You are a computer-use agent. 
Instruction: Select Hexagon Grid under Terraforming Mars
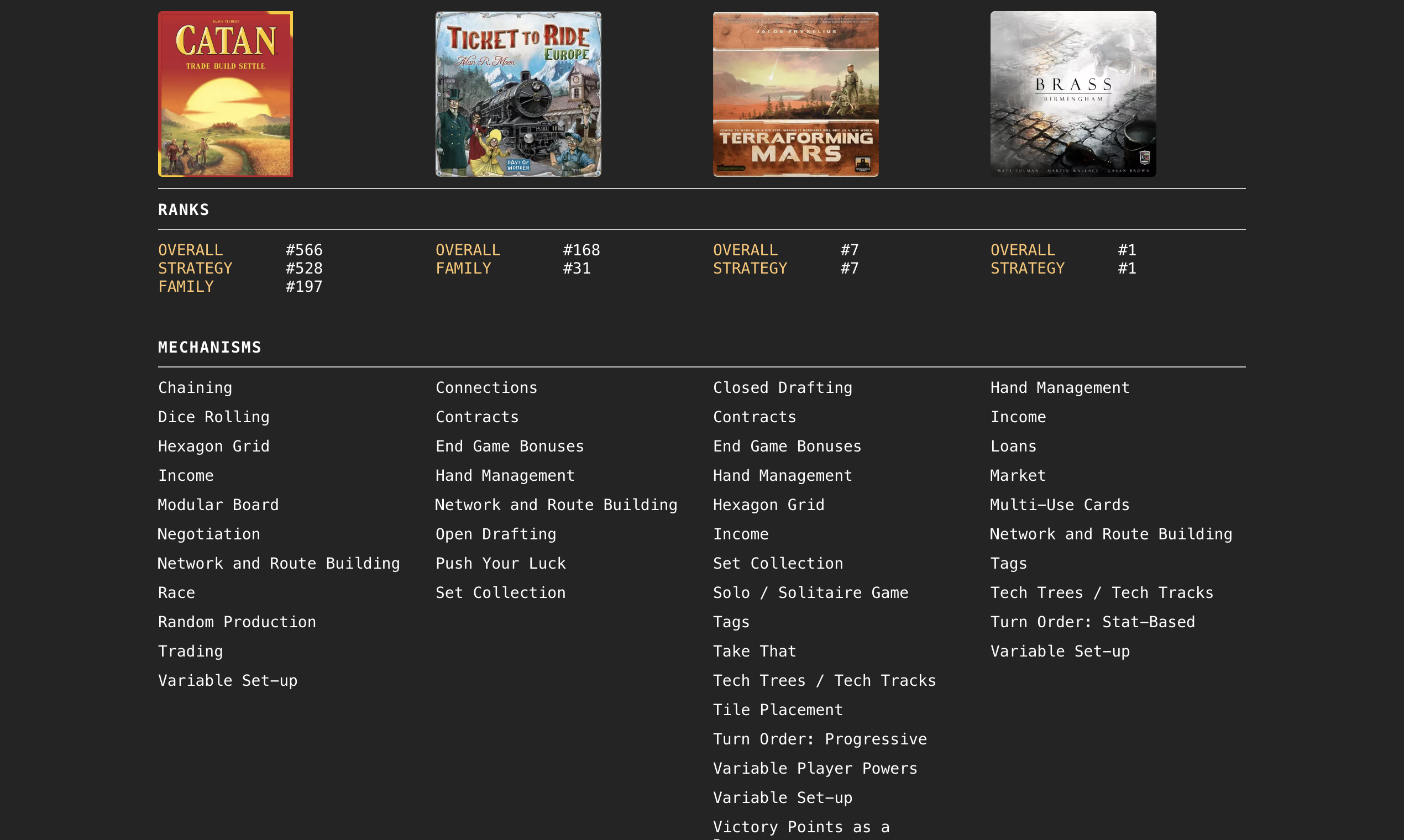pyautogui.click(x=769, y=505)
